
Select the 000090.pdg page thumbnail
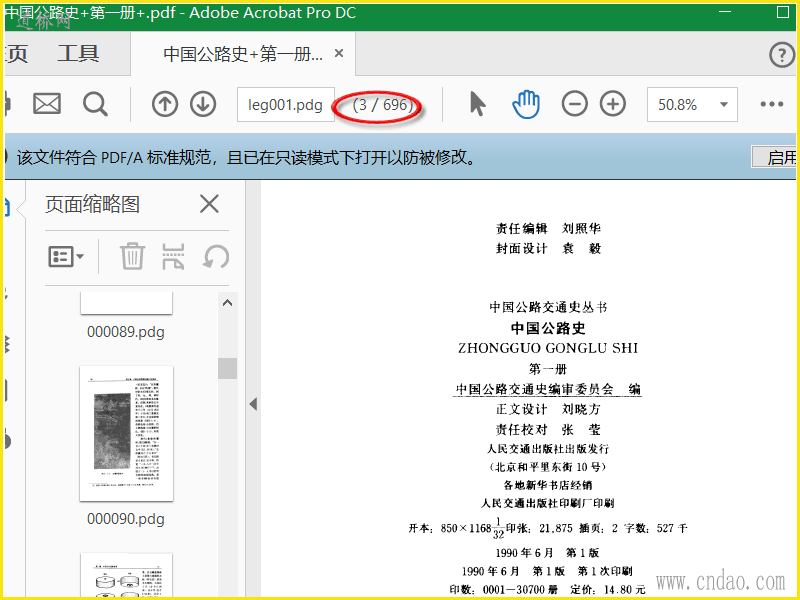pyautogui.click(x=127, y=434)
